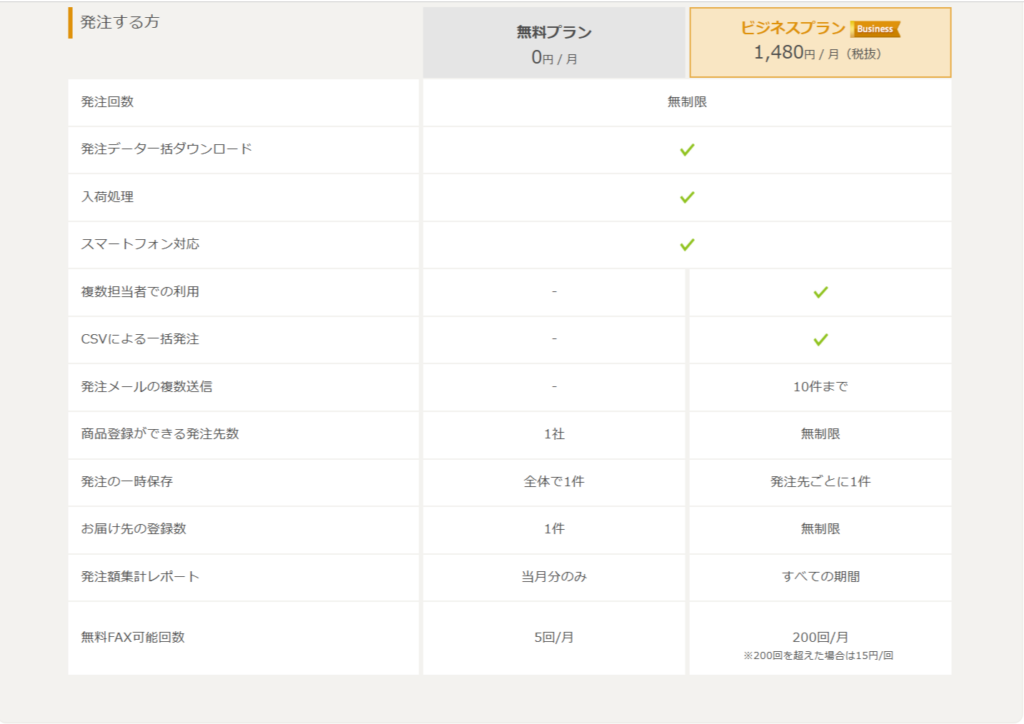Click the 無料プラン header card

click(x=554, y=42)
